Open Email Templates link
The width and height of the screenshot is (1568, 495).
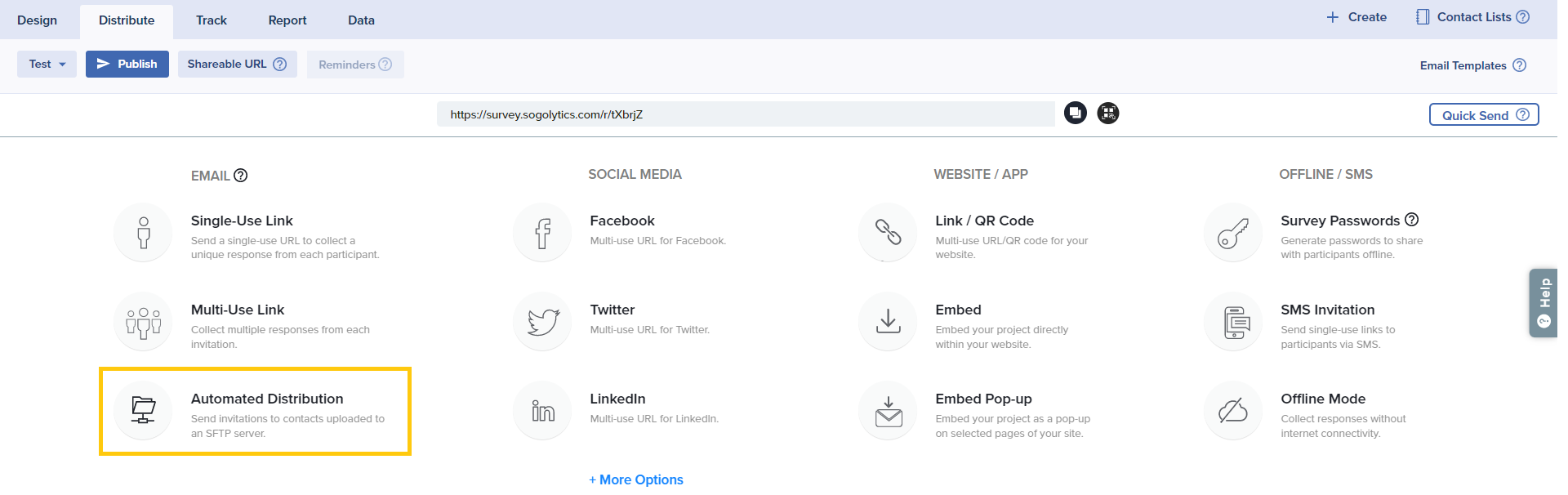click(x=1463, y=65)
